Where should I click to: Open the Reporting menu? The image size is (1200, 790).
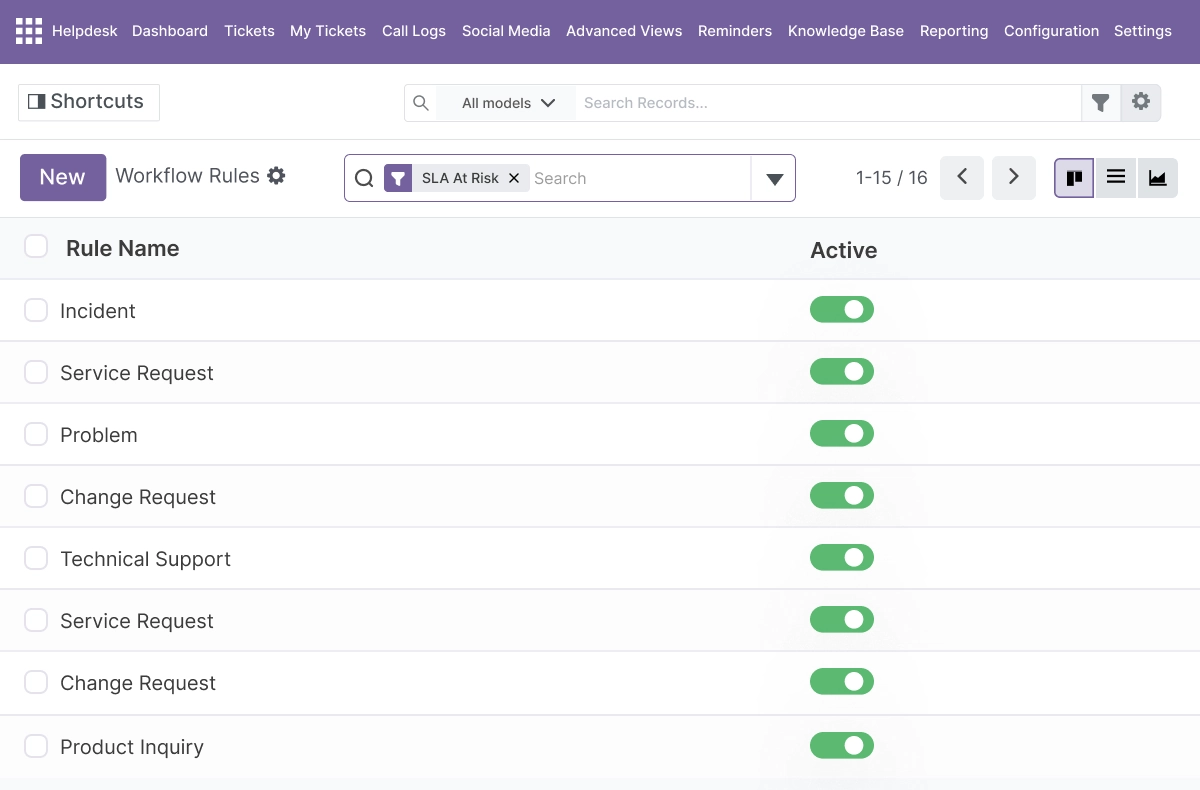point(954,31)
